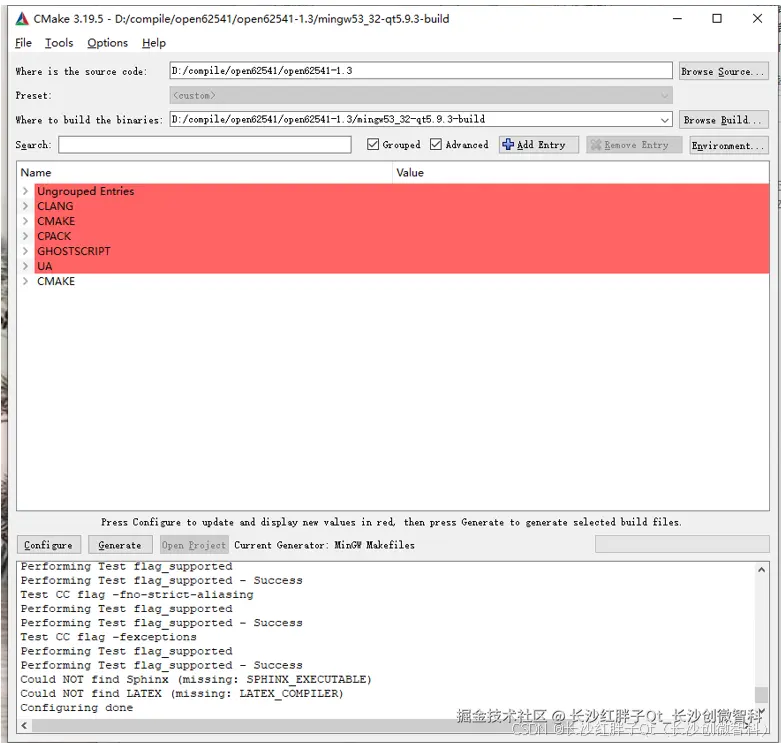Open the Options menu
Image resolution: width=781 pixels, height=743 pixels.
pyautogui.click(x=108, y=43)
